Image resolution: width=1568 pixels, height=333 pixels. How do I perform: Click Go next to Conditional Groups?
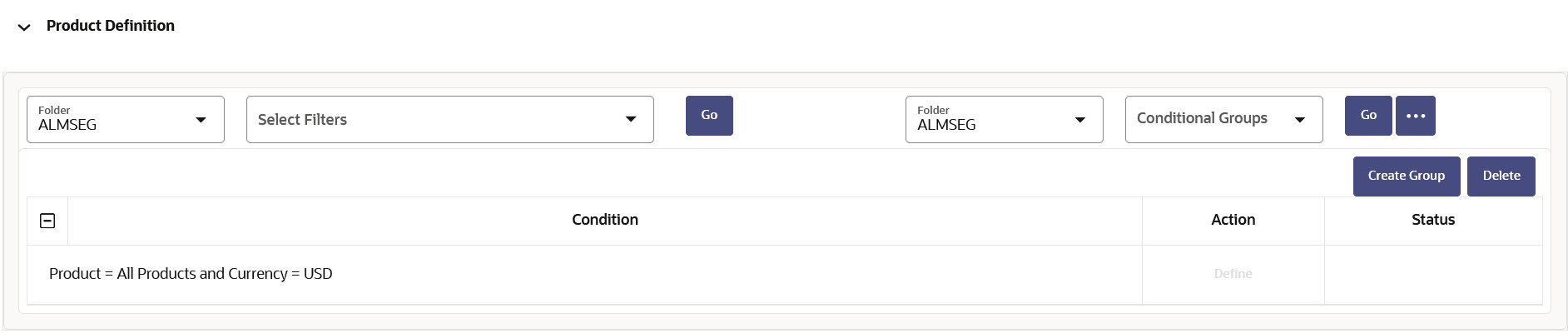coord(1368,116)
